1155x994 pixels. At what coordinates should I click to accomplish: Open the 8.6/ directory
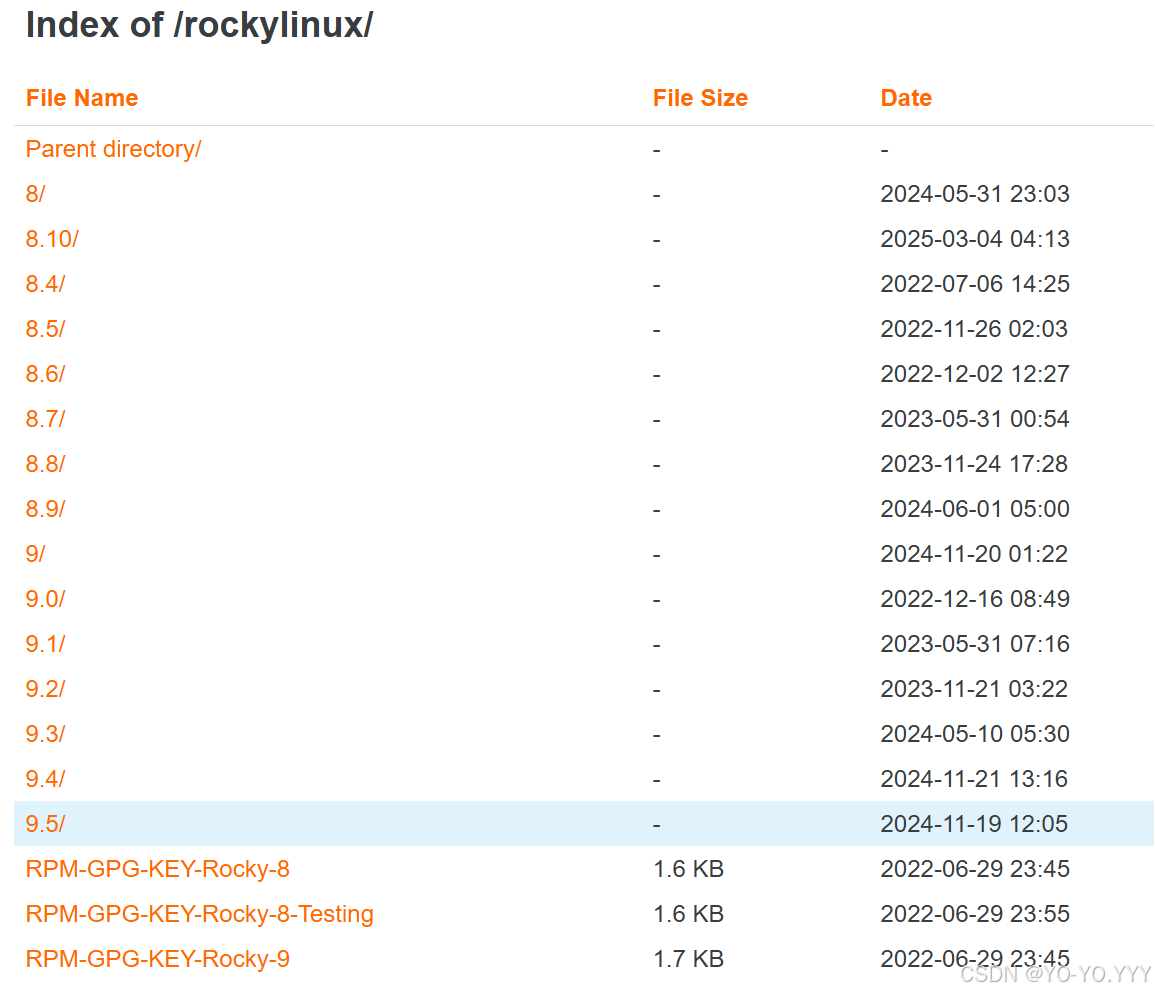[46, 374]
